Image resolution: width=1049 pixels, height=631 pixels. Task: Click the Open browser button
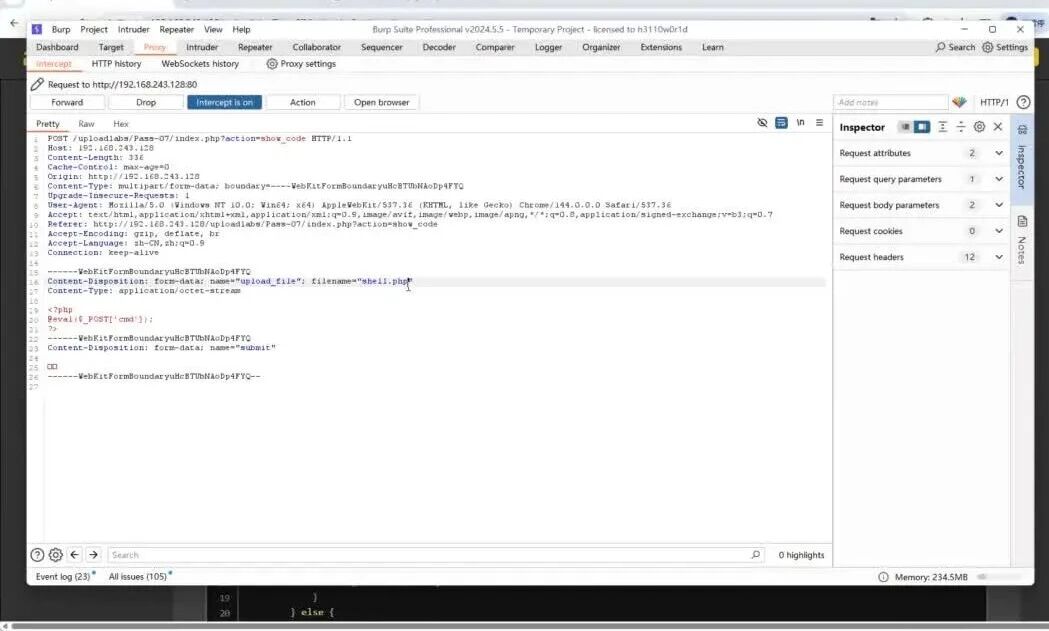click(x=381, y=102)
